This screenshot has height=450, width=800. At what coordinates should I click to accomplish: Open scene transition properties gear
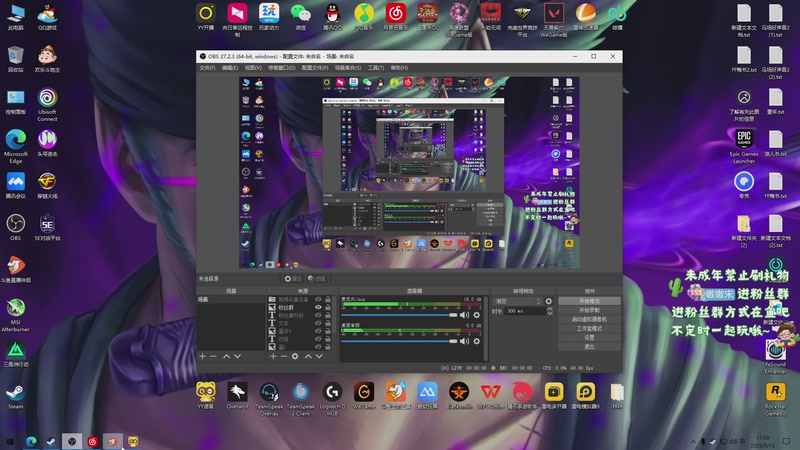click(x=549, y=301)
